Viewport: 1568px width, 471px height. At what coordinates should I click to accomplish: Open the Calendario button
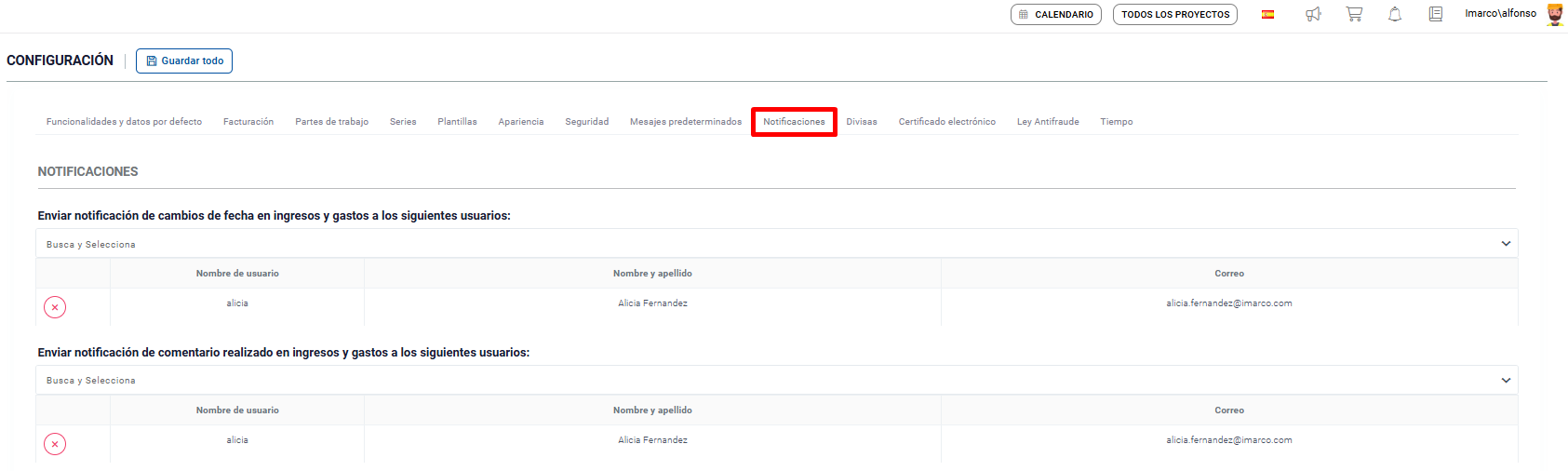[x=1055, y=15]
